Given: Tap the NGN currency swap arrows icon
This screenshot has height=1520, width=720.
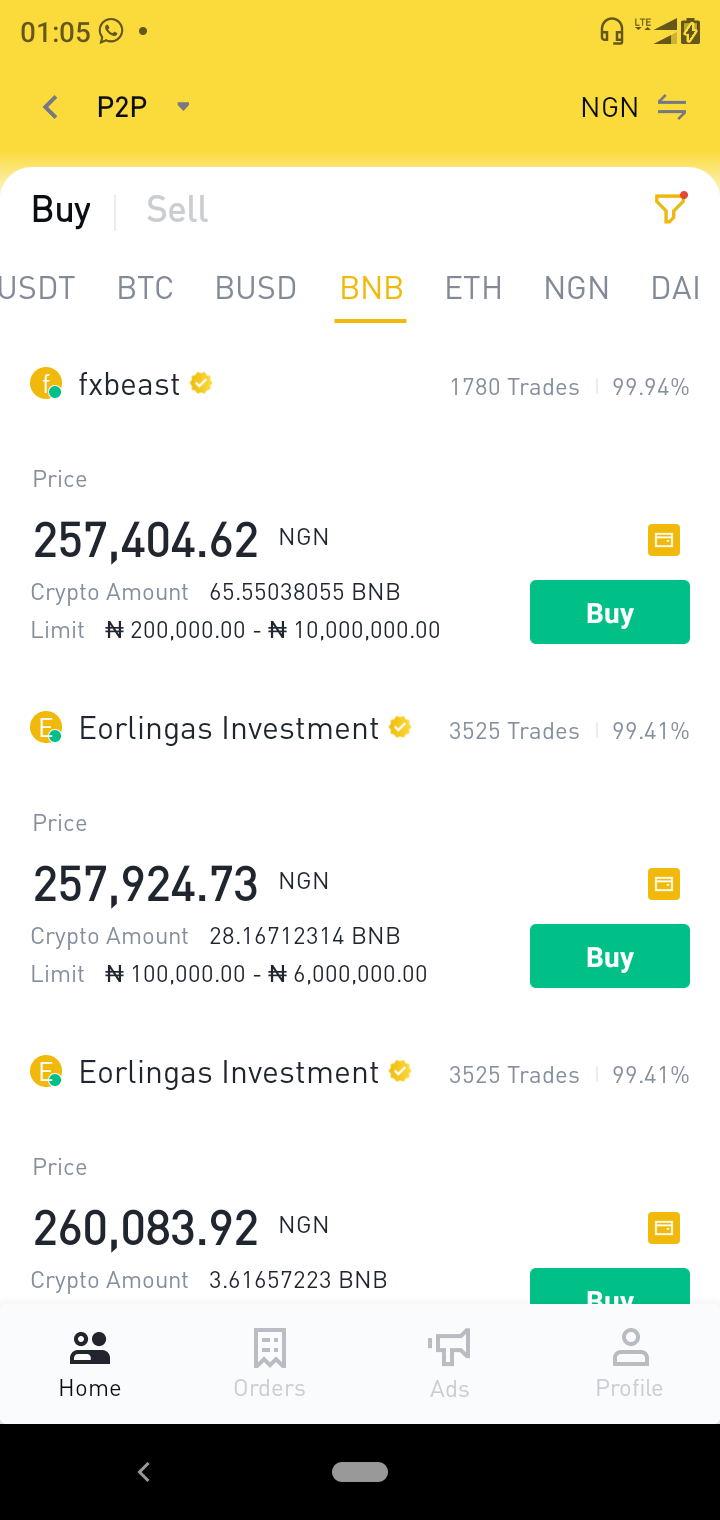Looking at the screenshot, I should click(672, 107).
